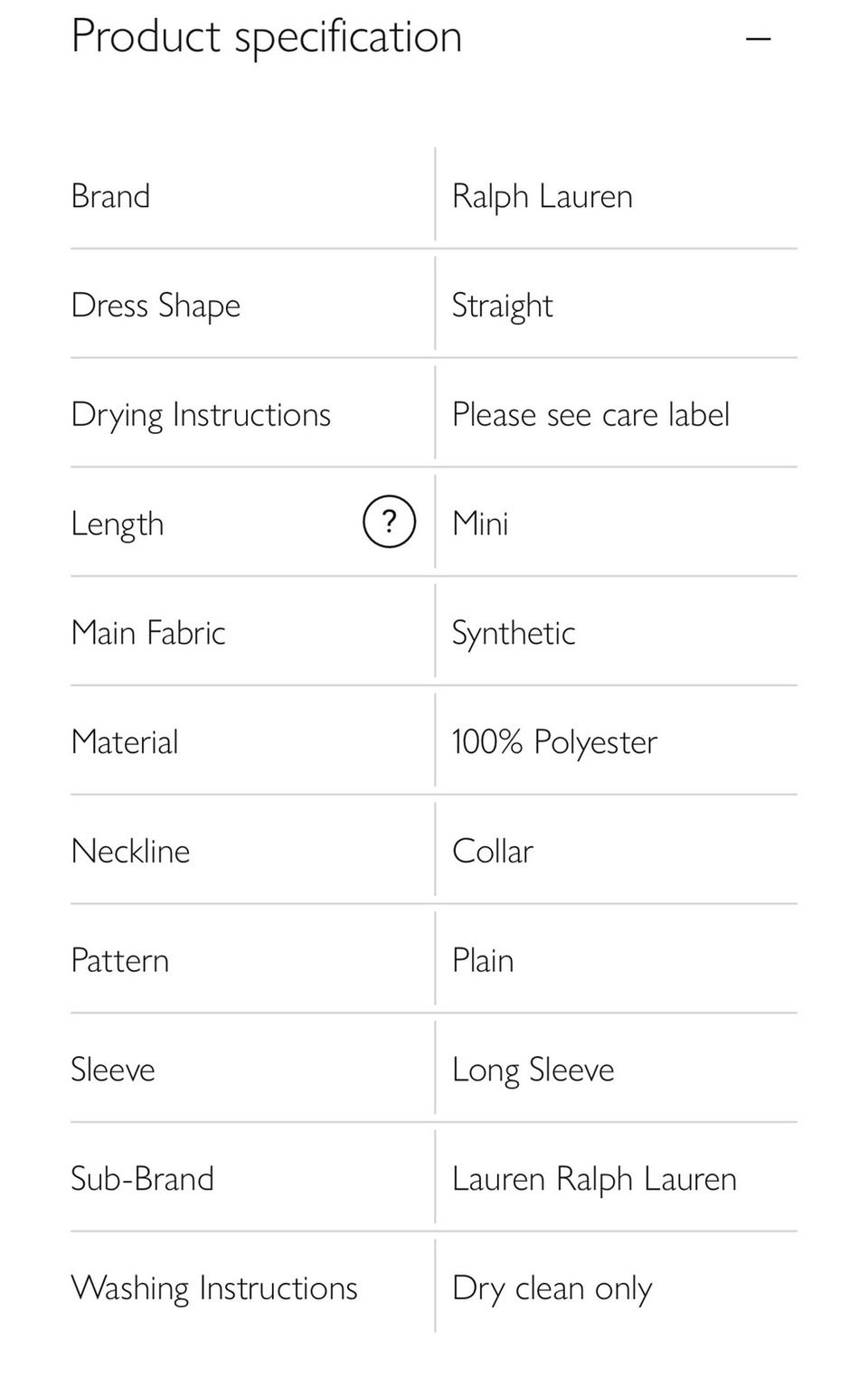868x1386 pixels.
Task: Select the 100% Polyester material value
Action: point(553,742)
